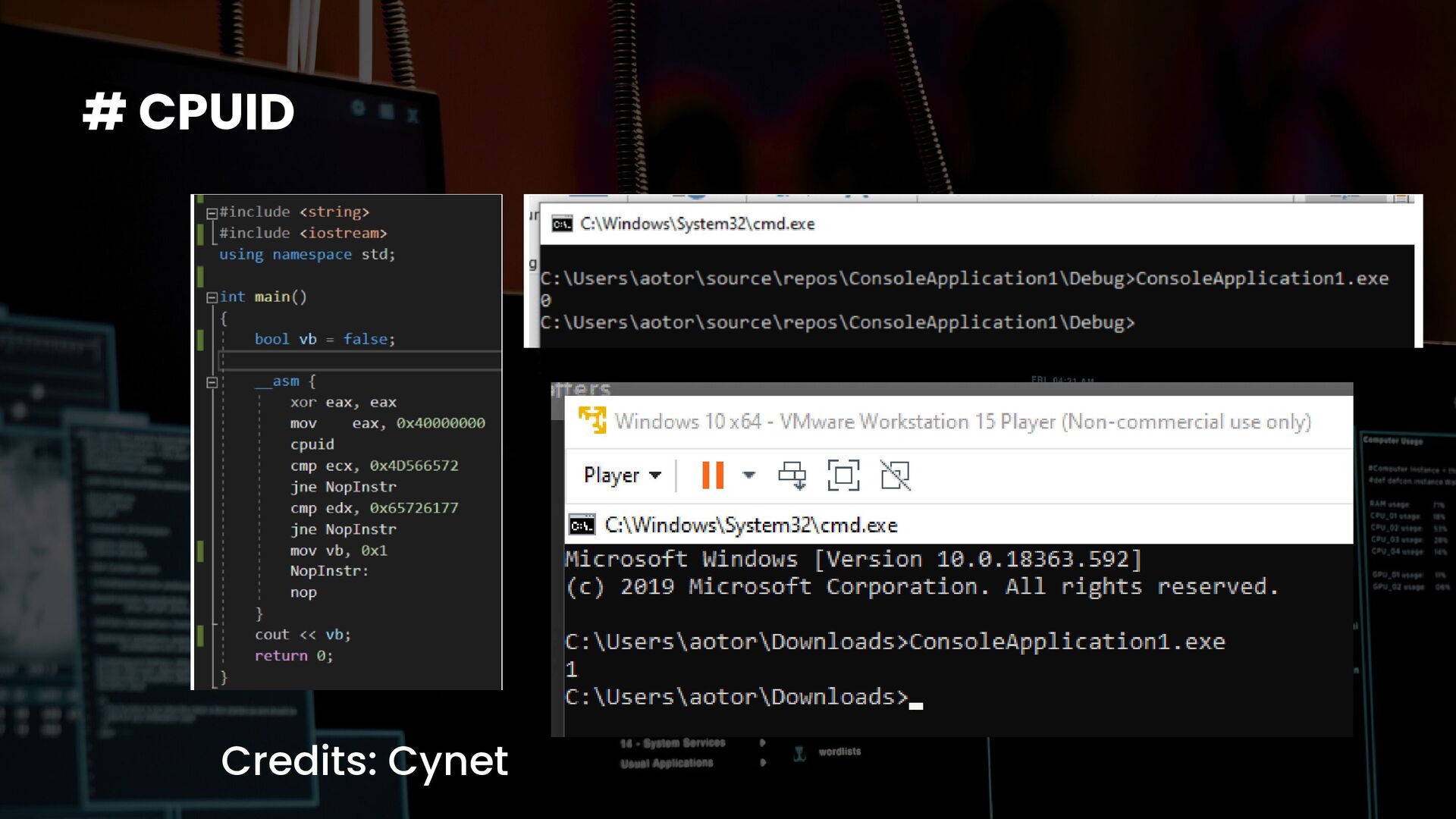Click the 0x40000000 value in the code

pyautogui.click(x=440, y=423)
